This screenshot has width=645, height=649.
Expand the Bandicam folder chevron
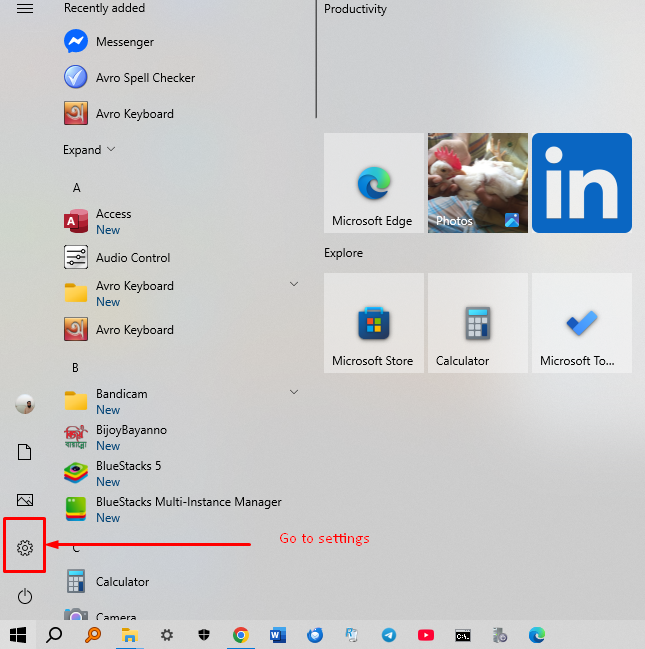(294, 392)
